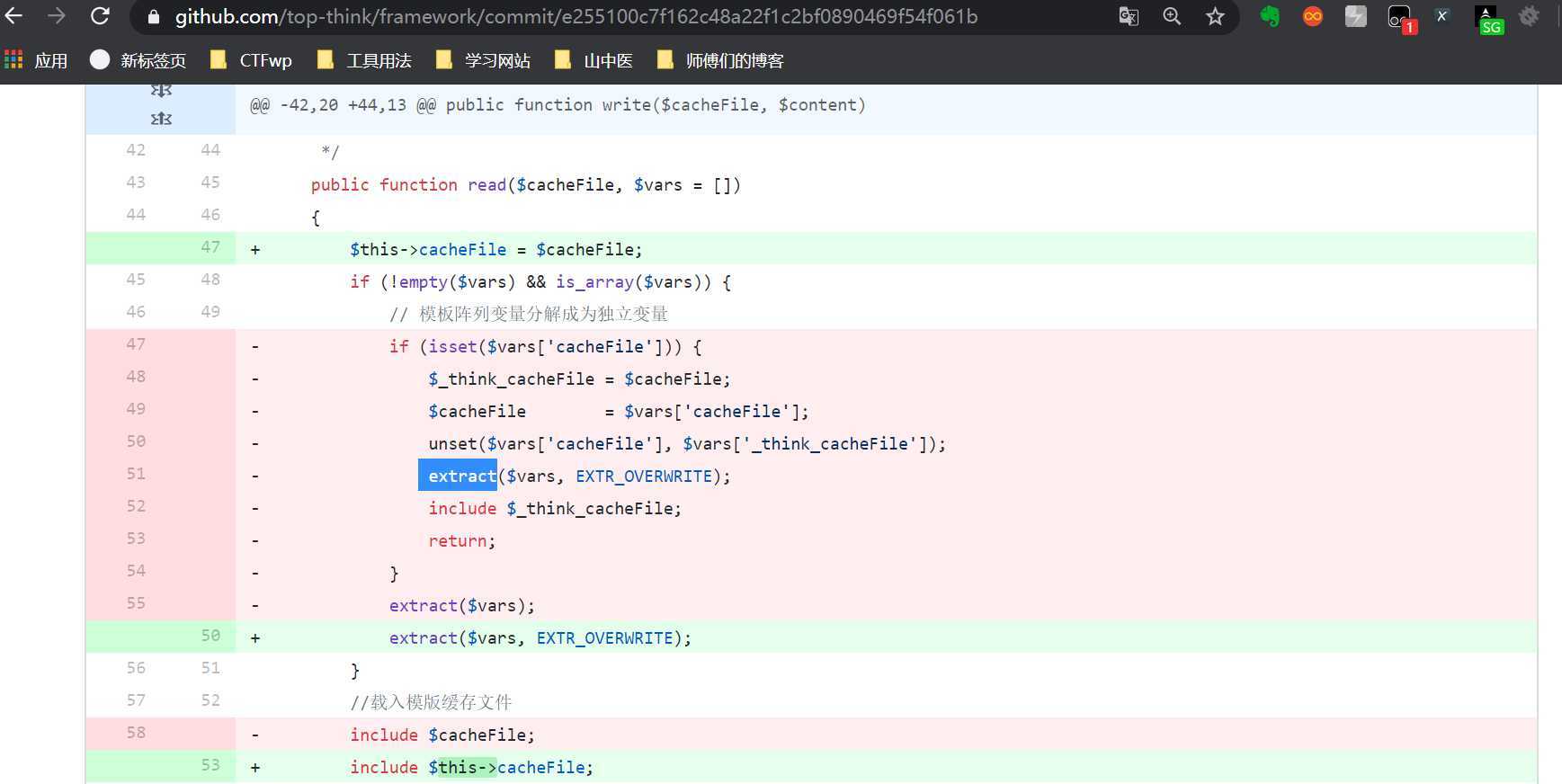
Task: Click the added line number 53
Action: [210, 765]
